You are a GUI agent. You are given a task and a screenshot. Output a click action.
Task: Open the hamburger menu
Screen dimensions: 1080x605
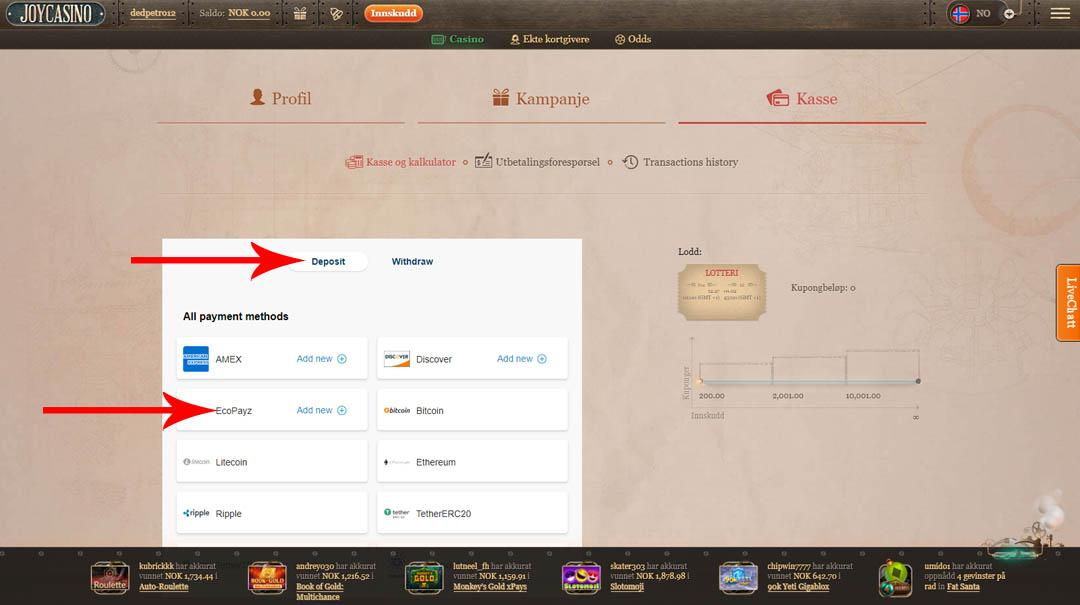coord(1060,13)
